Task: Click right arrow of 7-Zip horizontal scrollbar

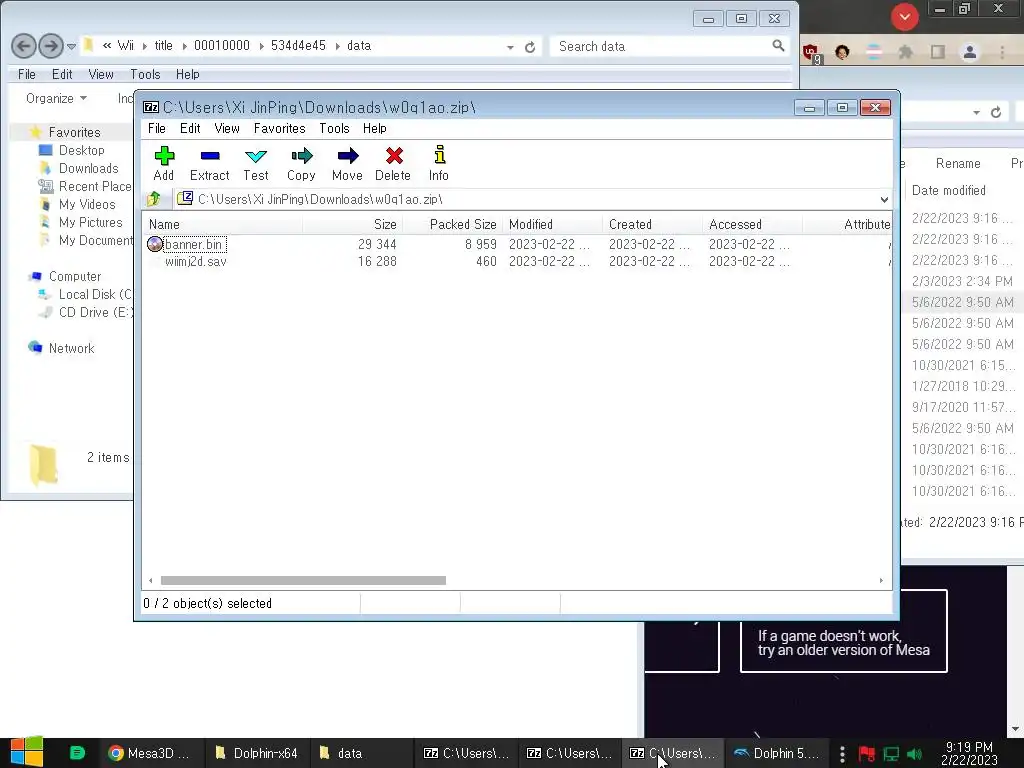Action: click(x=881, y=580)
